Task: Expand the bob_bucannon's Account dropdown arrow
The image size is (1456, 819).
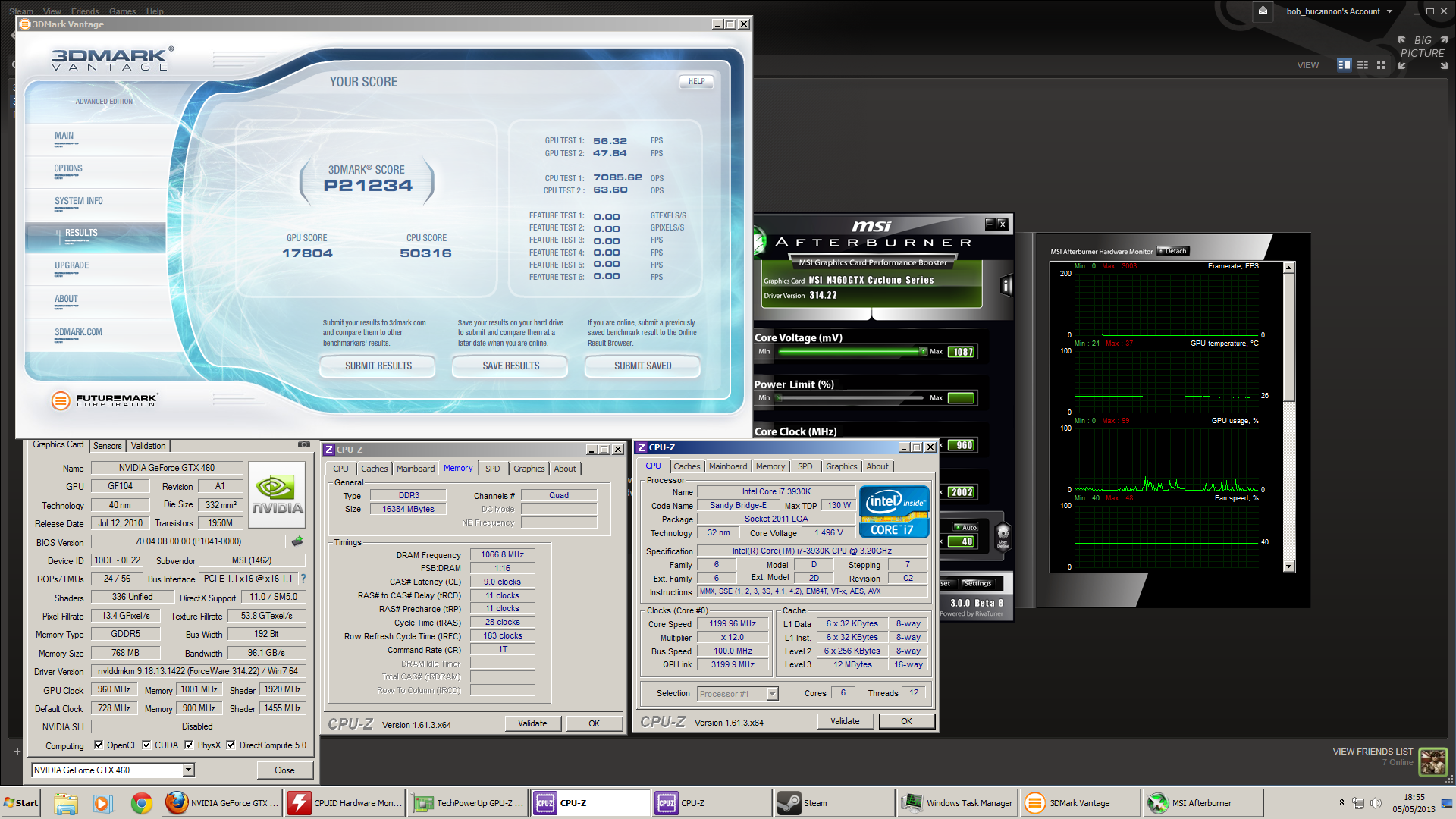Action: 1389,11
